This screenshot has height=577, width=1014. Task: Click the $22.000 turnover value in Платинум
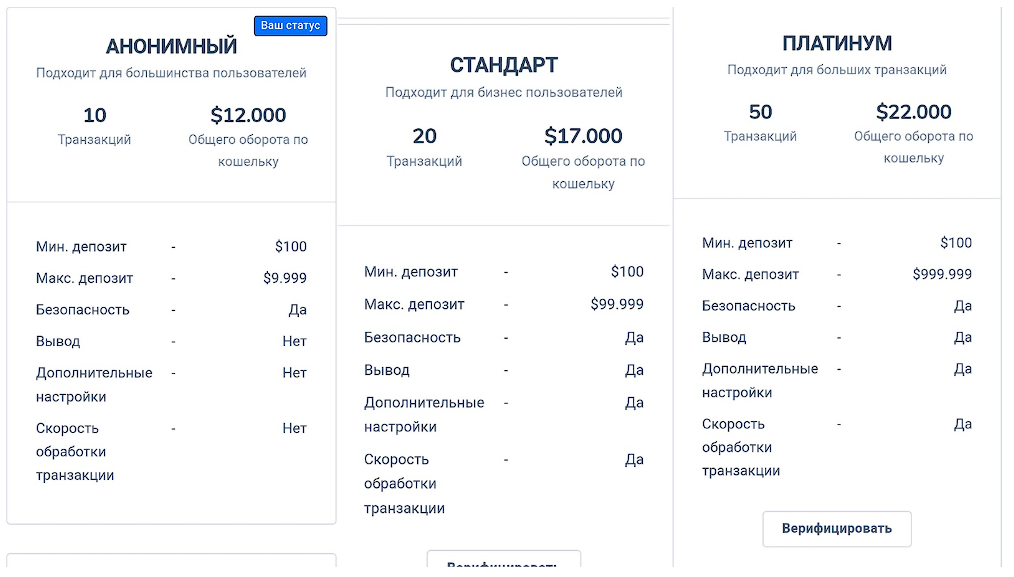point(913,112)
